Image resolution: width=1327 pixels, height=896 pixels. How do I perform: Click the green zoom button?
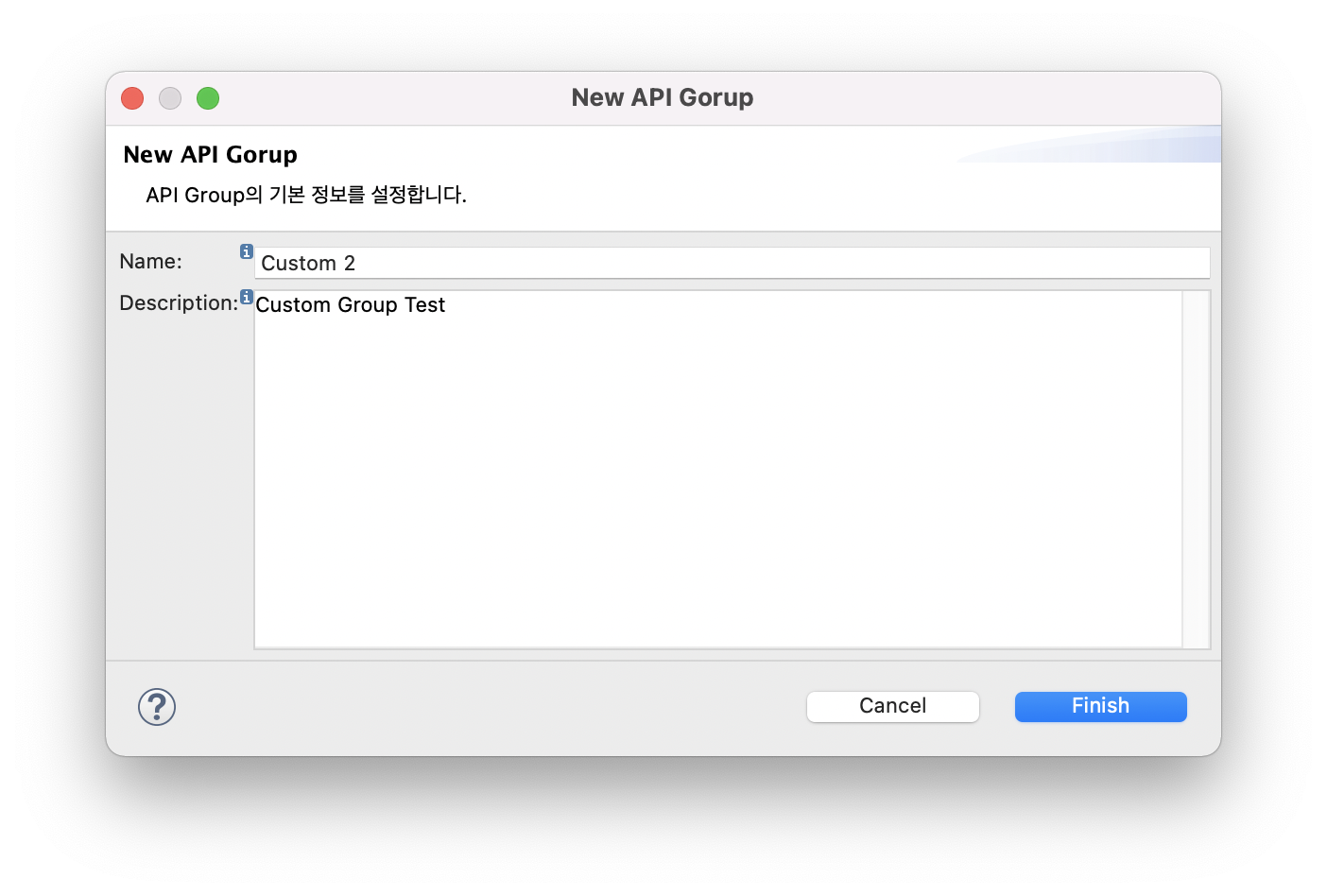208,97
